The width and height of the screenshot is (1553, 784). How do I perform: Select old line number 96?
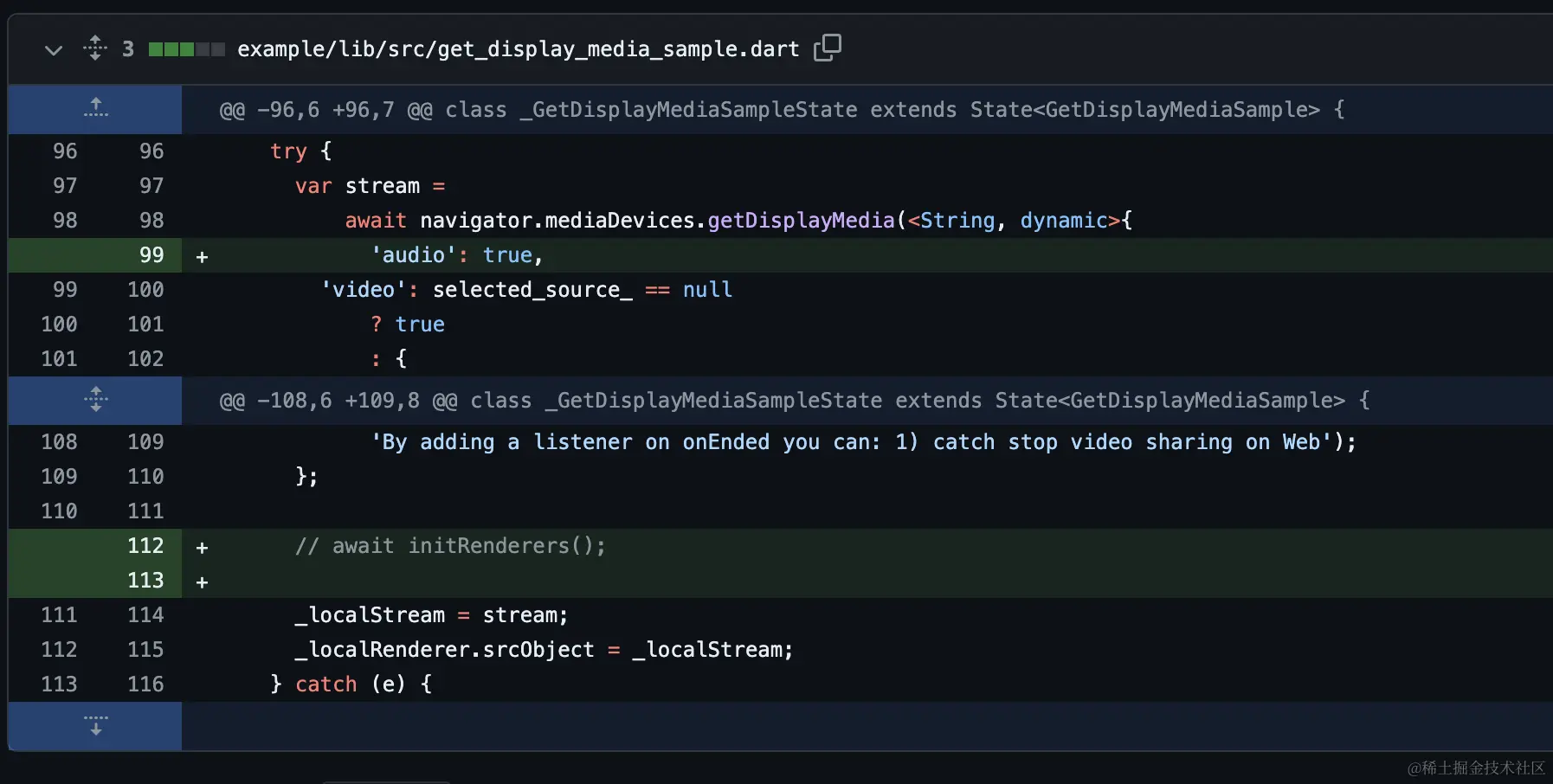65,151
